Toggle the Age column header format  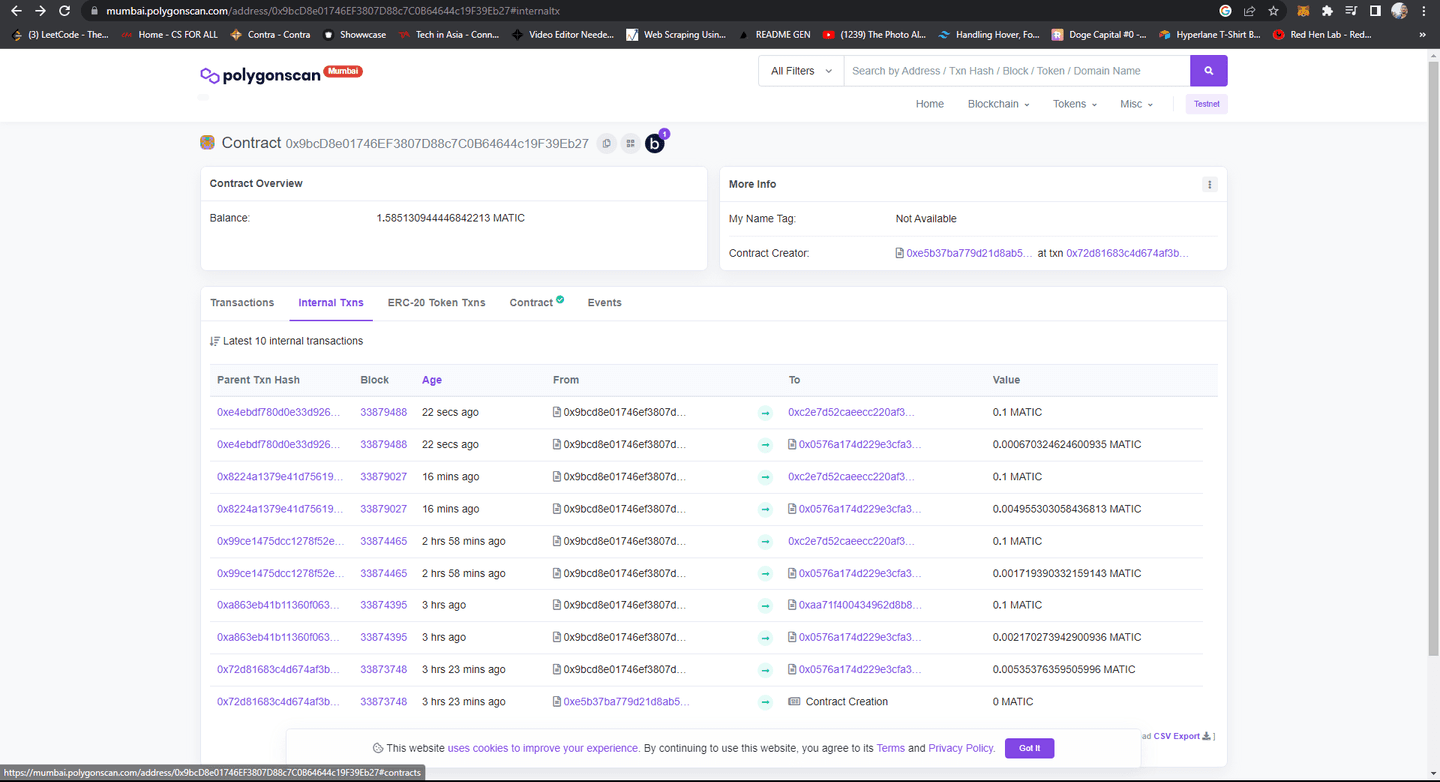coord(432,380)
